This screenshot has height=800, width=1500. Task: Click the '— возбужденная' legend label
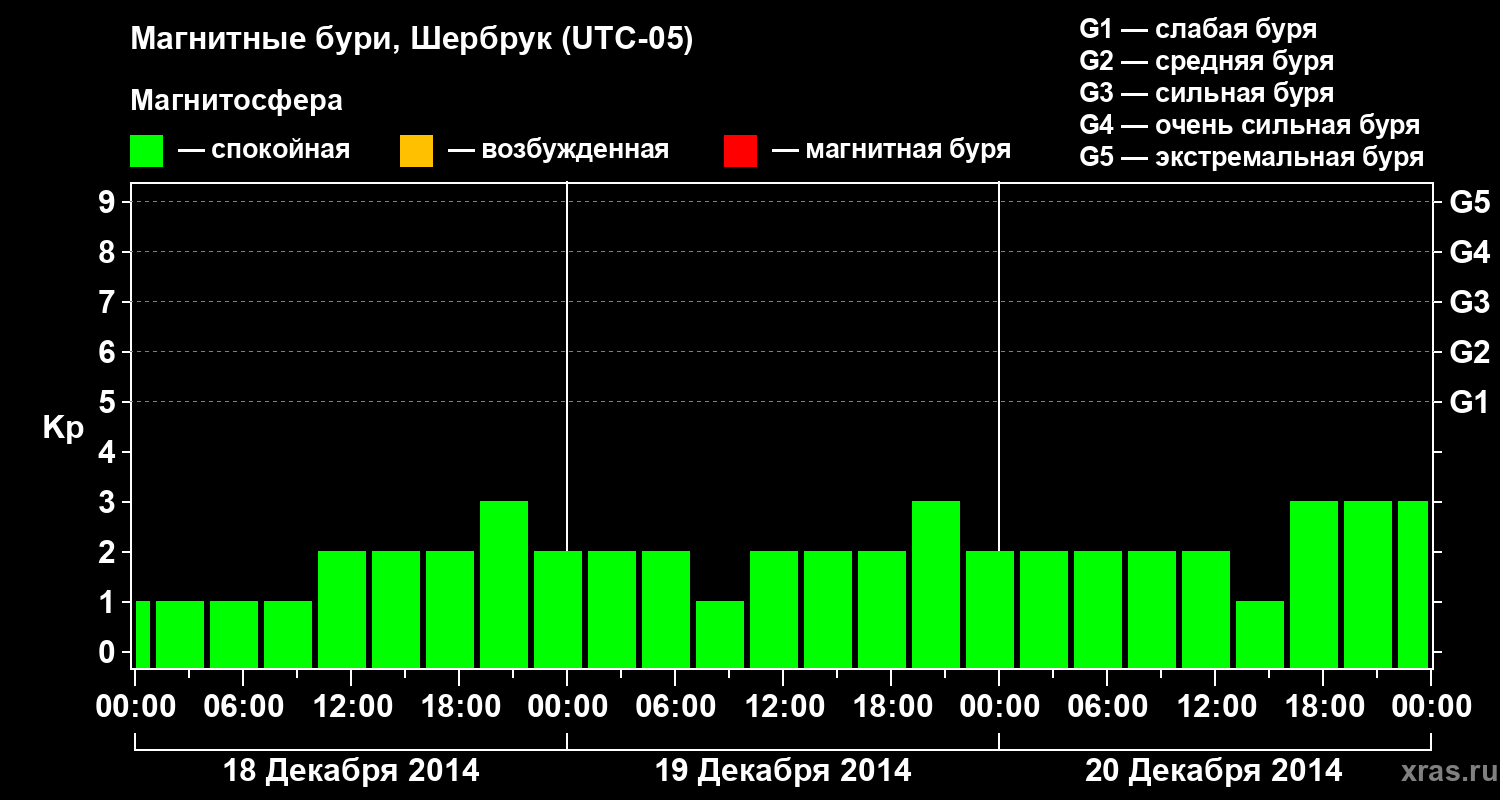[558, 151]
